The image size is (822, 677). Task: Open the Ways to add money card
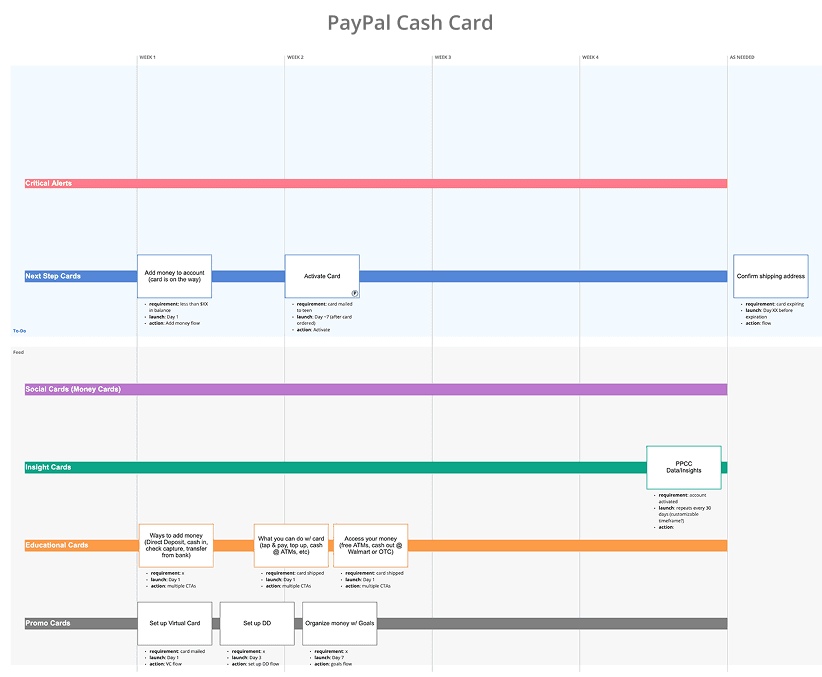176,545
